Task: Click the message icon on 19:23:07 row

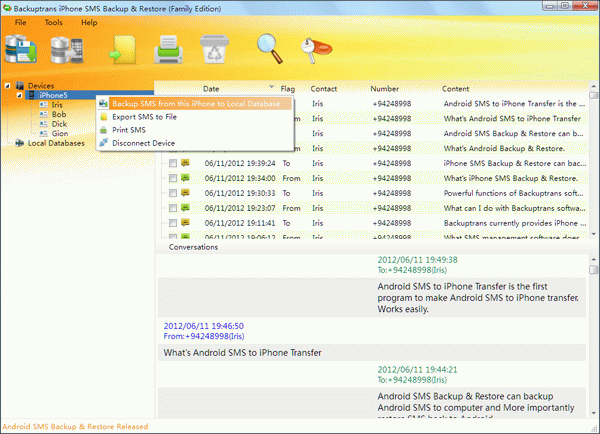Action: pos(185,208)
